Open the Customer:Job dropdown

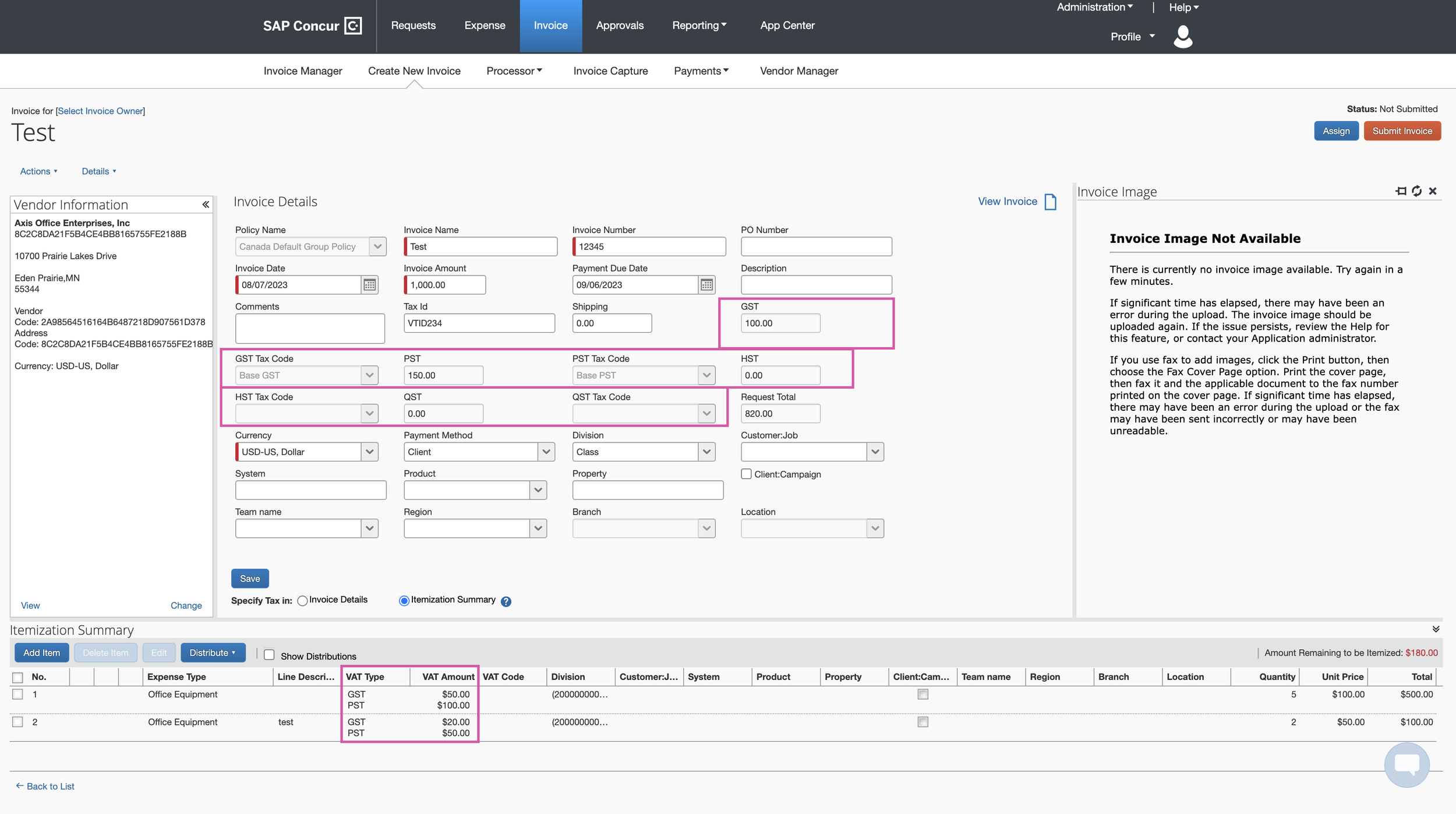pos(875,452)
